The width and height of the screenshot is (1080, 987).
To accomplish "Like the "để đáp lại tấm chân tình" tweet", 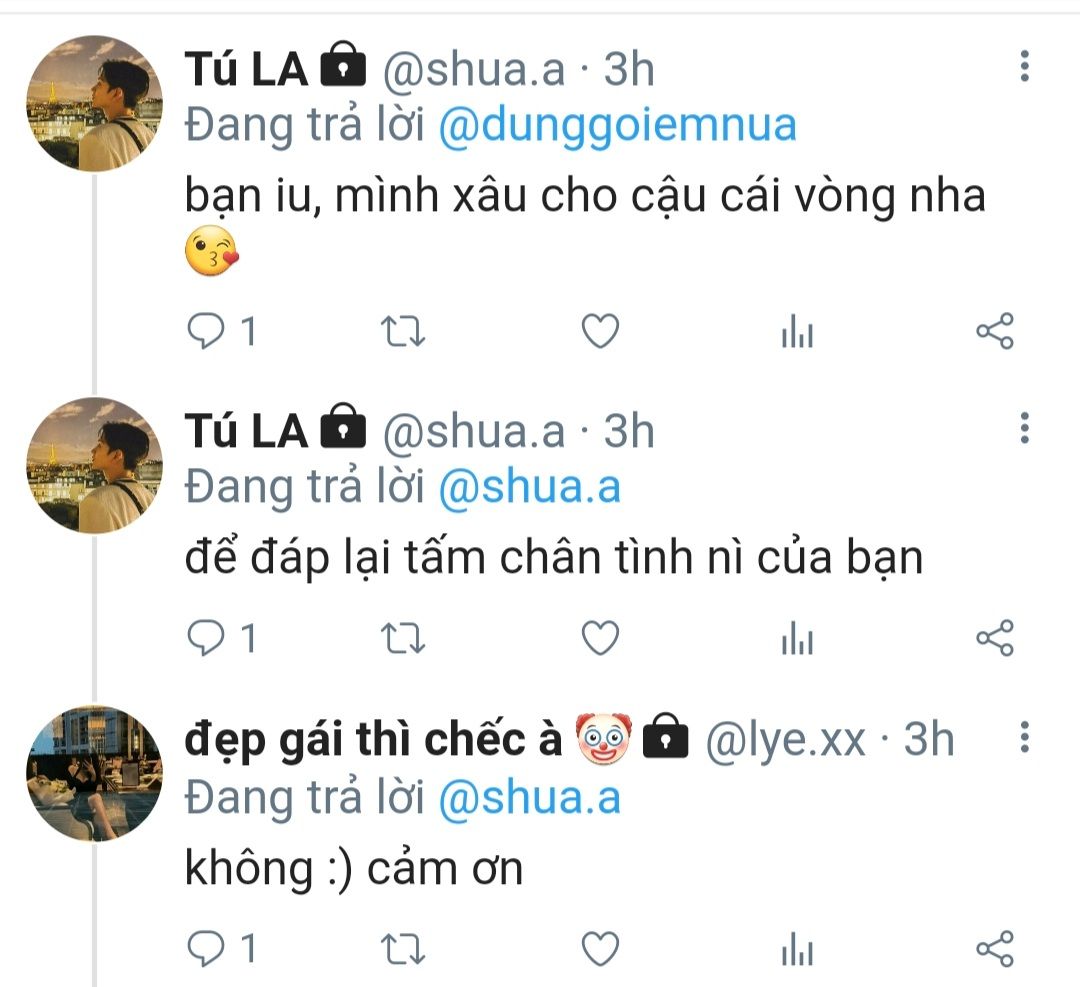I will 600,638.
